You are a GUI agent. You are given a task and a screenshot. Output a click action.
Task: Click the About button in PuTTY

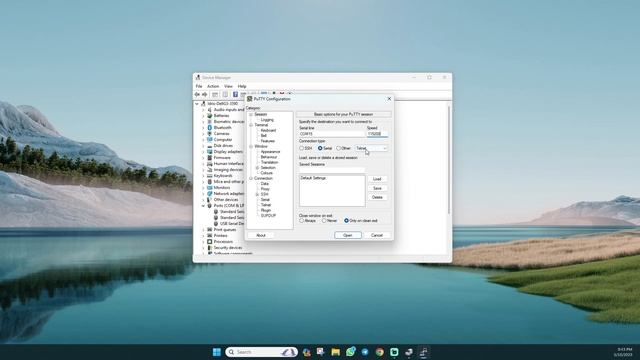click(x=261, y=235)
